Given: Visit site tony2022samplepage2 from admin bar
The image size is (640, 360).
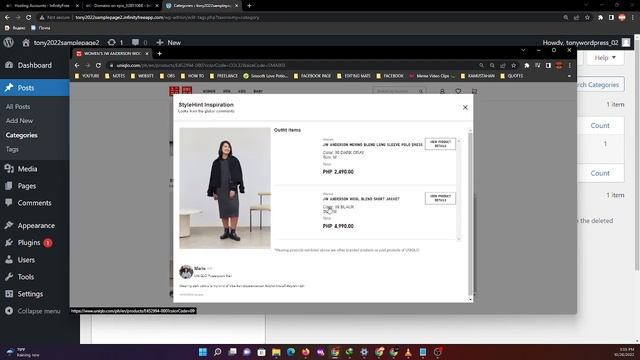Looking at the screenshot, I should [x=61, y=42].
